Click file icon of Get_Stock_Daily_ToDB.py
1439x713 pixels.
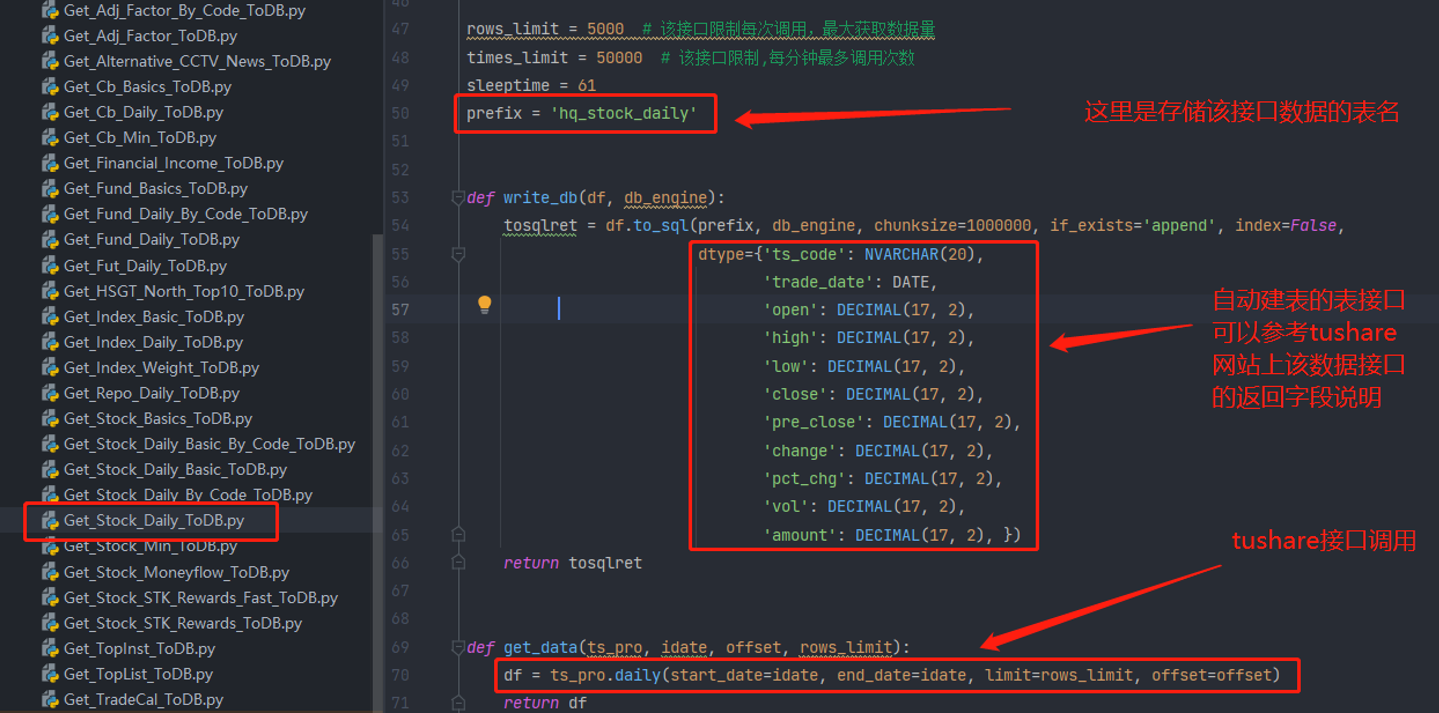point(50,521)
